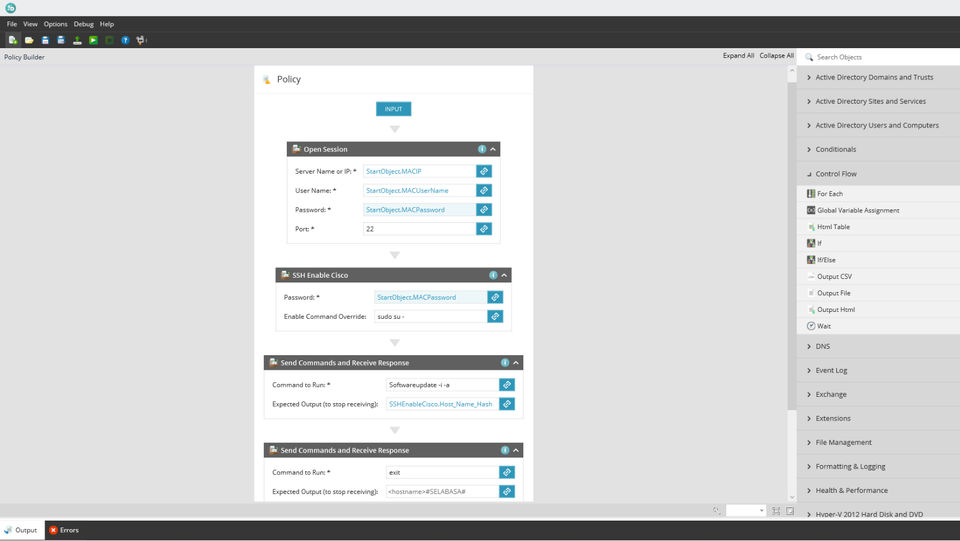Click link icon beside Server Name or IP
The width and height of the screenshot is (960, 541).
tap(484, 171)
